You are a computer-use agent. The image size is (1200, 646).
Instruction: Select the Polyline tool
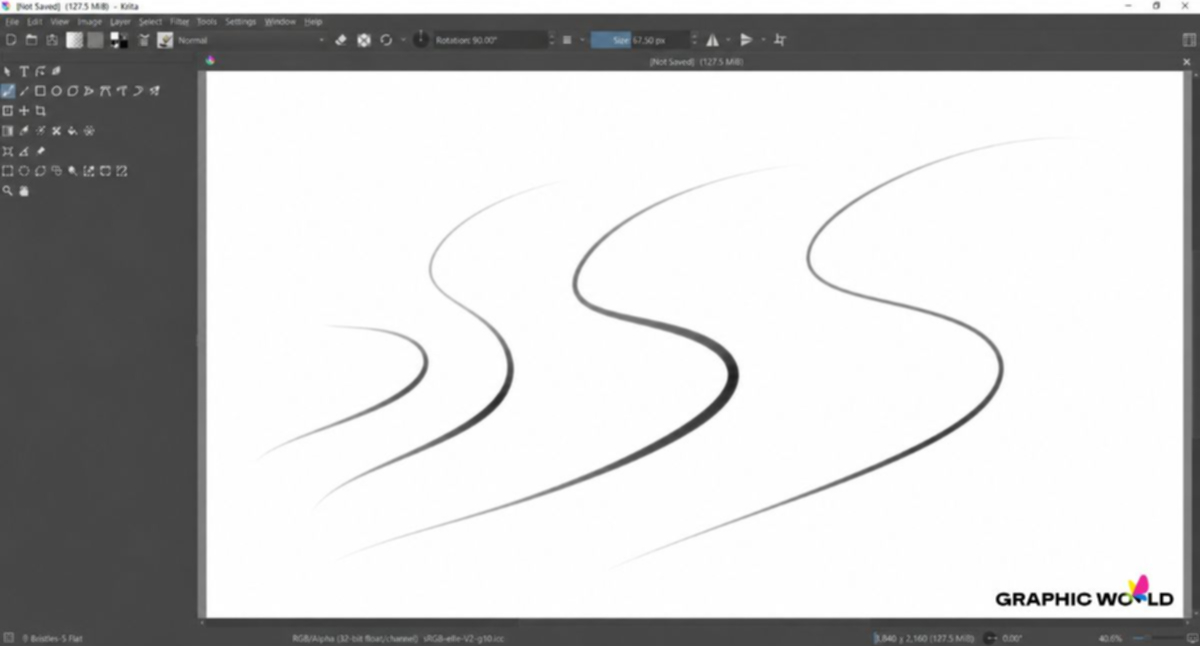(89, 91)
